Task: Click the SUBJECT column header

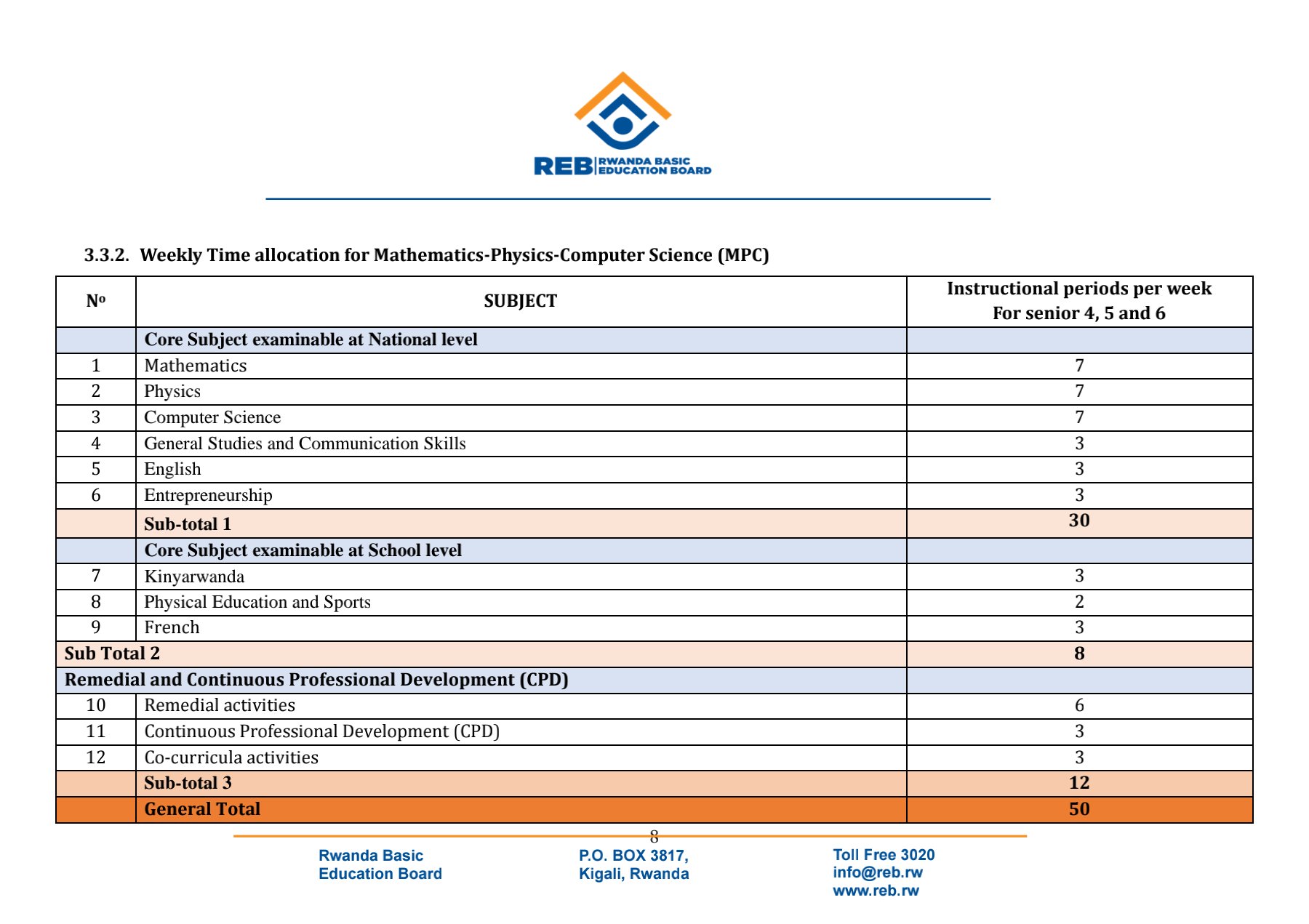Action: 521,301
